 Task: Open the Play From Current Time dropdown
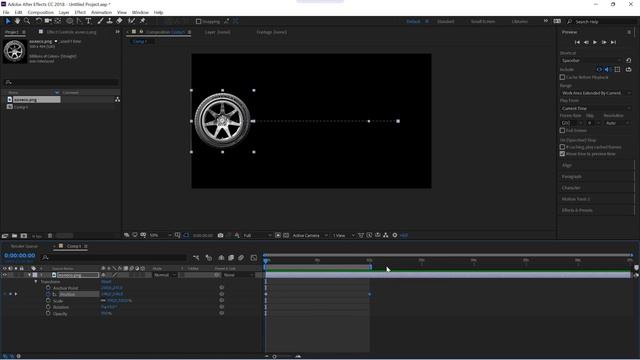coord(596,108)
